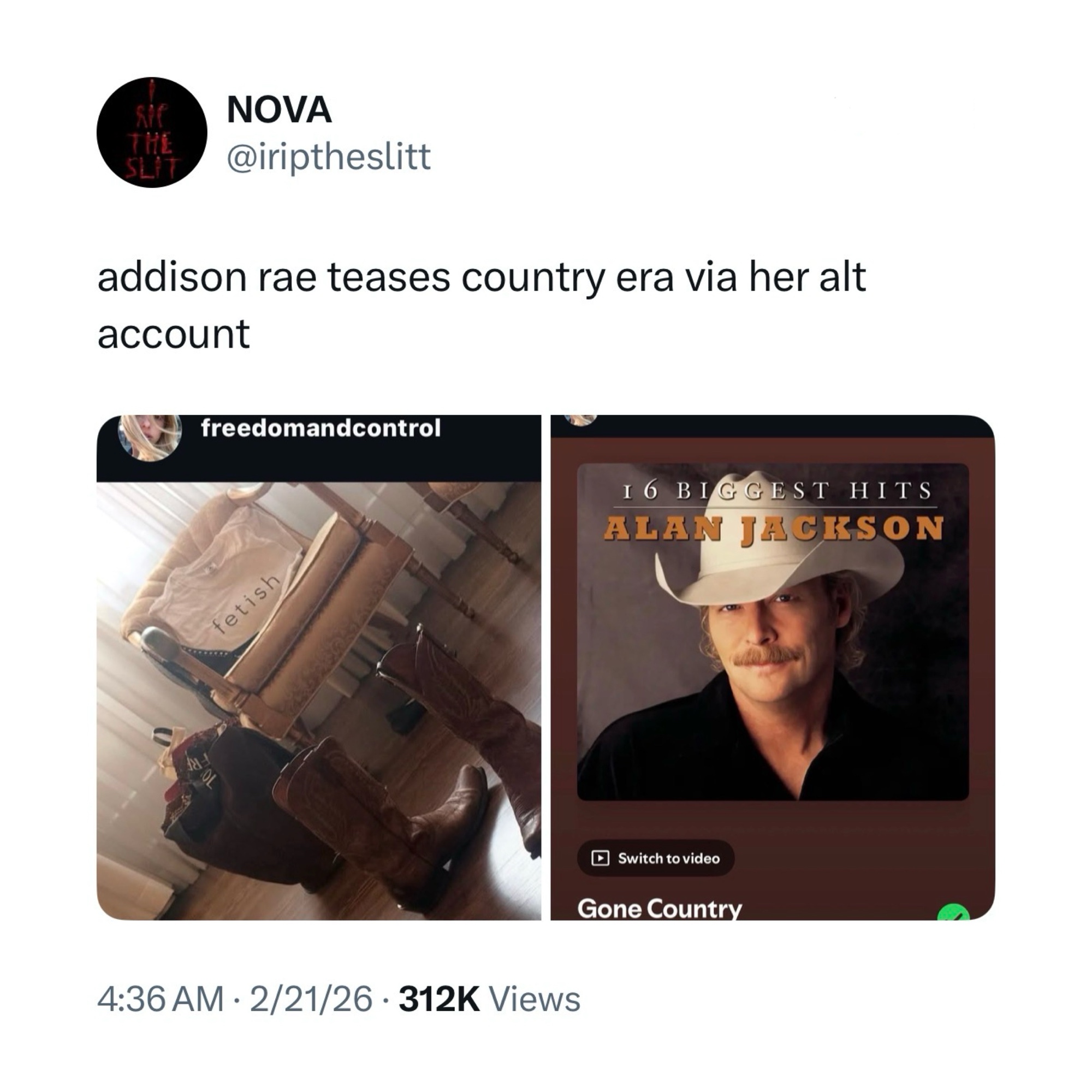Image resolution: width=1092 pixels, height=1092 pixels.
Task: Click the video icon inside Switch to video
Action: click(x=600, y=858)
